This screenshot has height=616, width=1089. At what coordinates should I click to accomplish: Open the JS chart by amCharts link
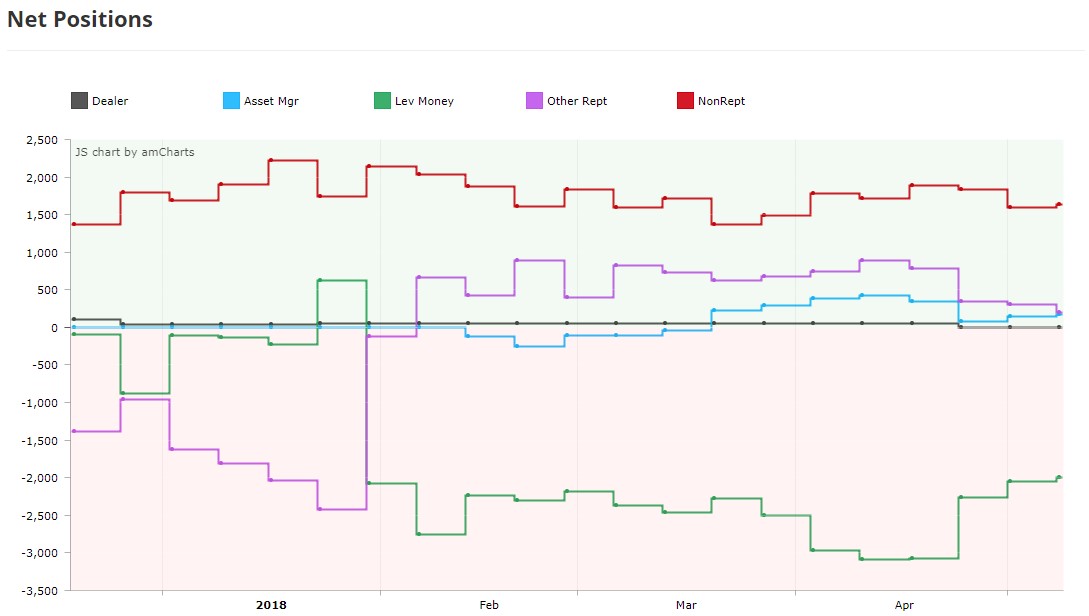coord(135,152)
